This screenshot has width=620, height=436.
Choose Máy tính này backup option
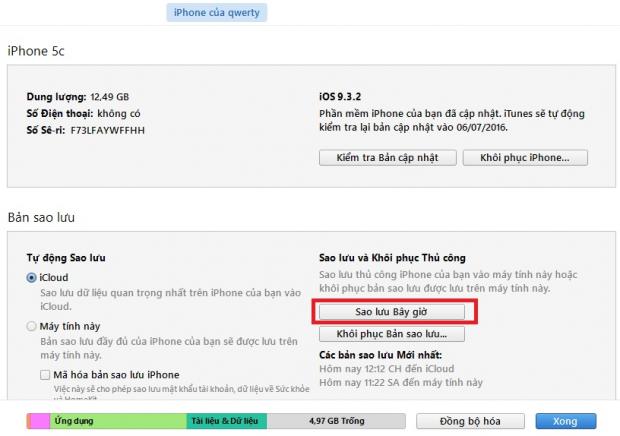click(32, 327)
